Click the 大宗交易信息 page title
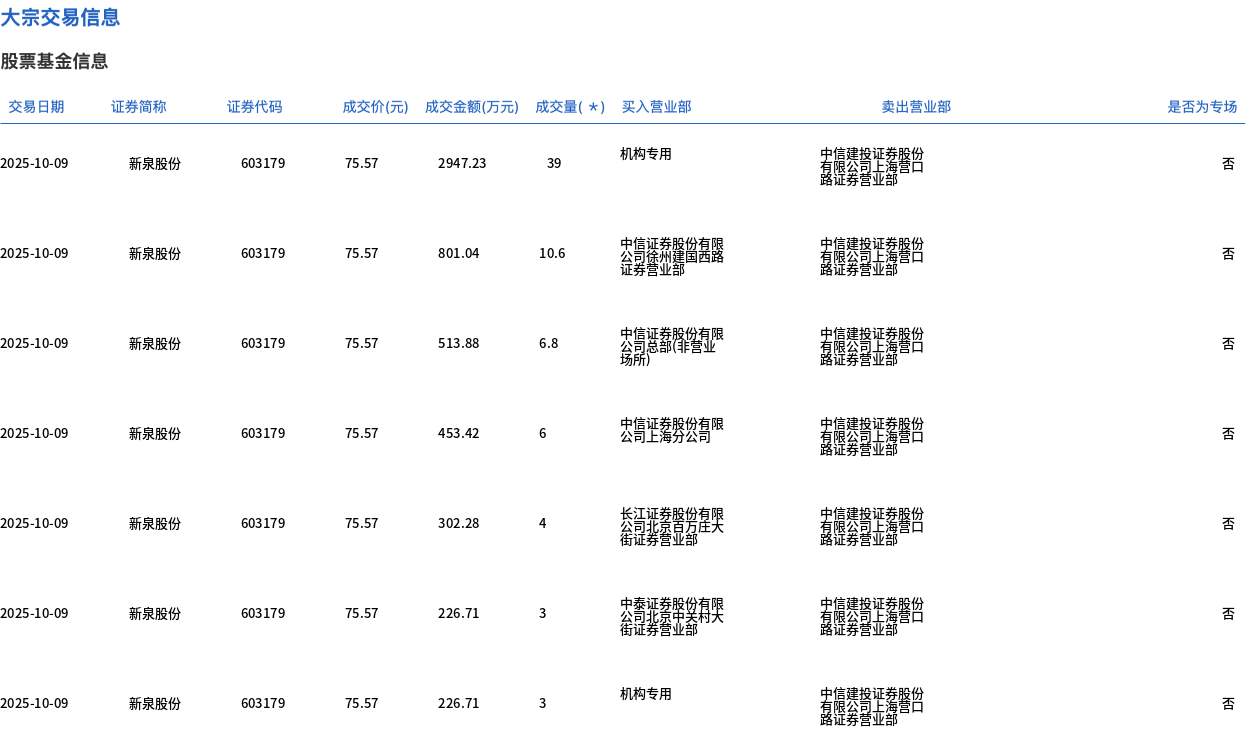The image size is (1245, 754). [60, 17]
